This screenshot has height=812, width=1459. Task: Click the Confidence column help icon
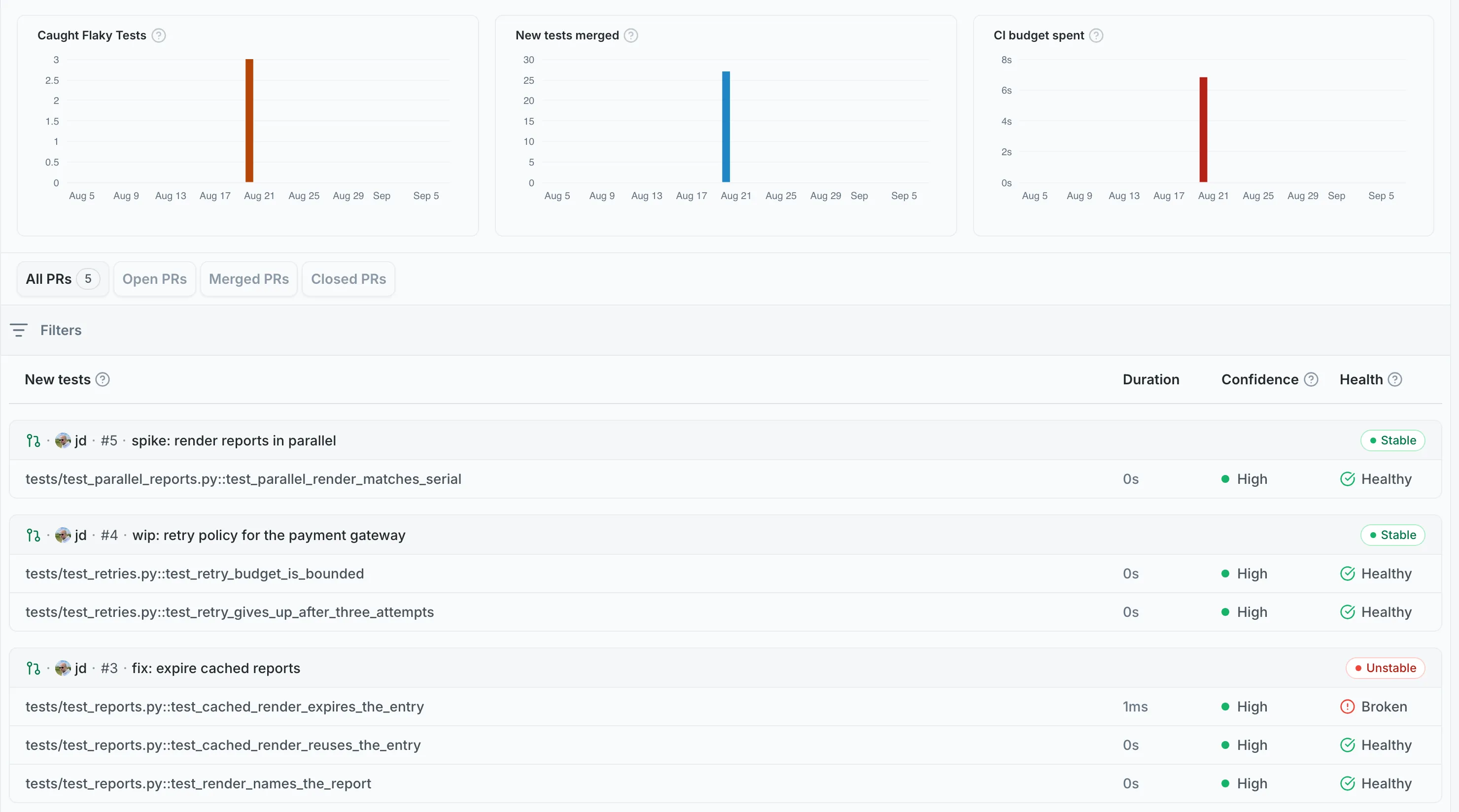pyautogui.click(x=1311, y=379)
